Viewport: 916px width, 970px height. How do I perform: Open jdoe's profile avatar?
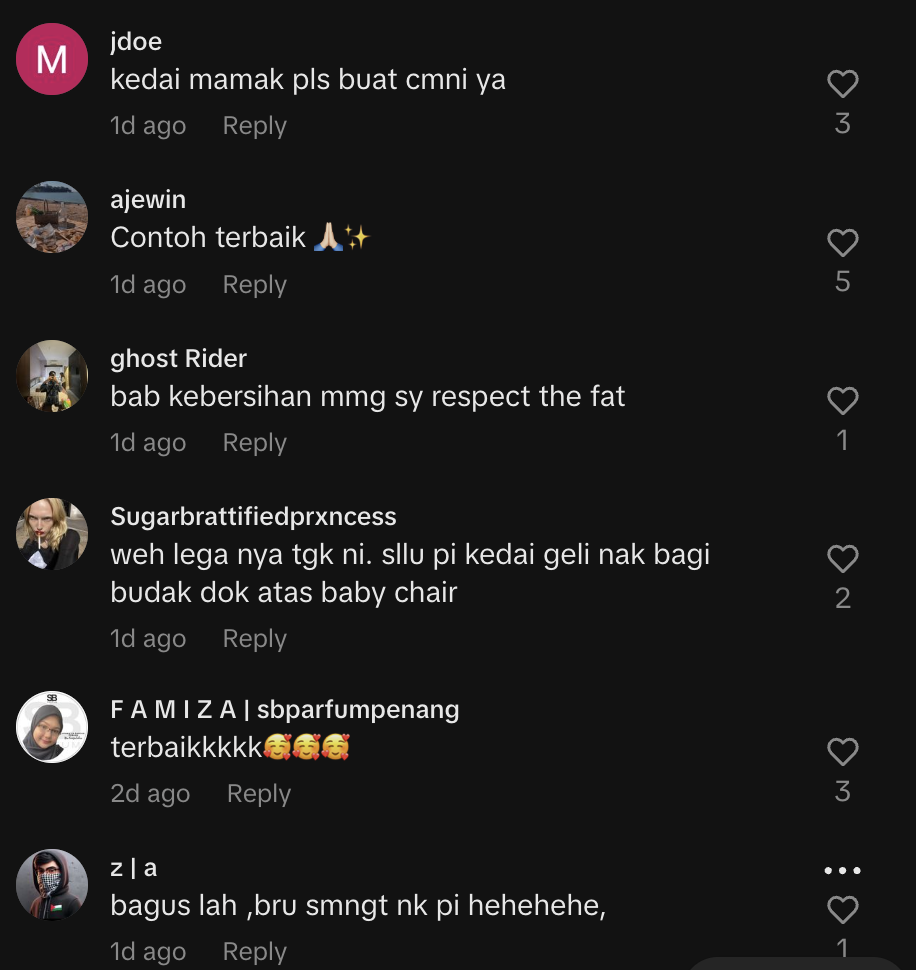click(x=52, y=59)
